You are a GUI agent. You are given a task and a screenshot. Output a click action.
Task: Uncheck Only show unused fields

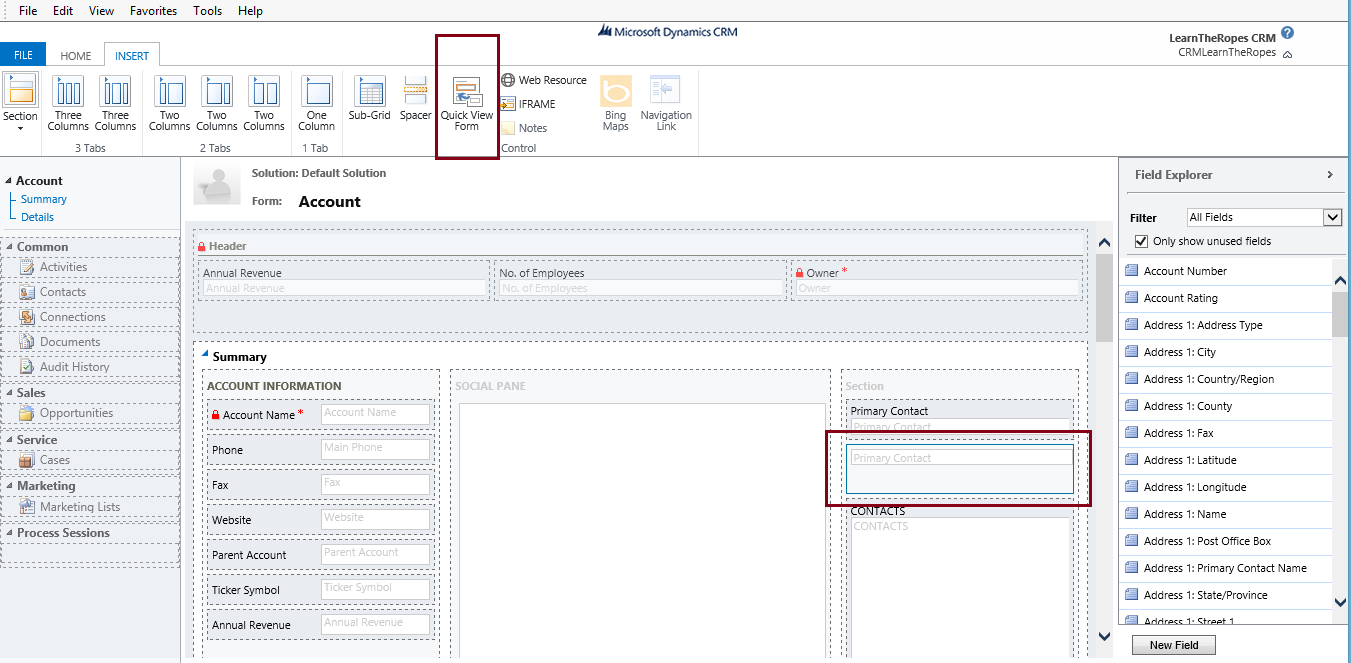(x=1141, y=241)
